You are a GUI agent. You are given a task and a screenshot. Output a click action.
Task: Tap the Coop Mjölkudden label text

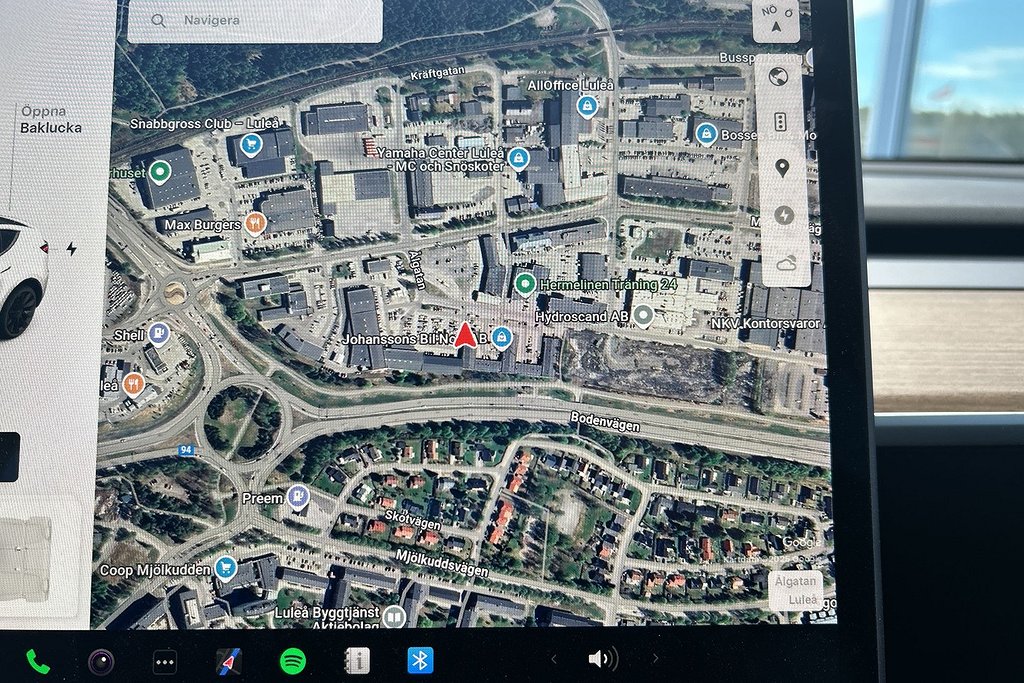[155, 570]
